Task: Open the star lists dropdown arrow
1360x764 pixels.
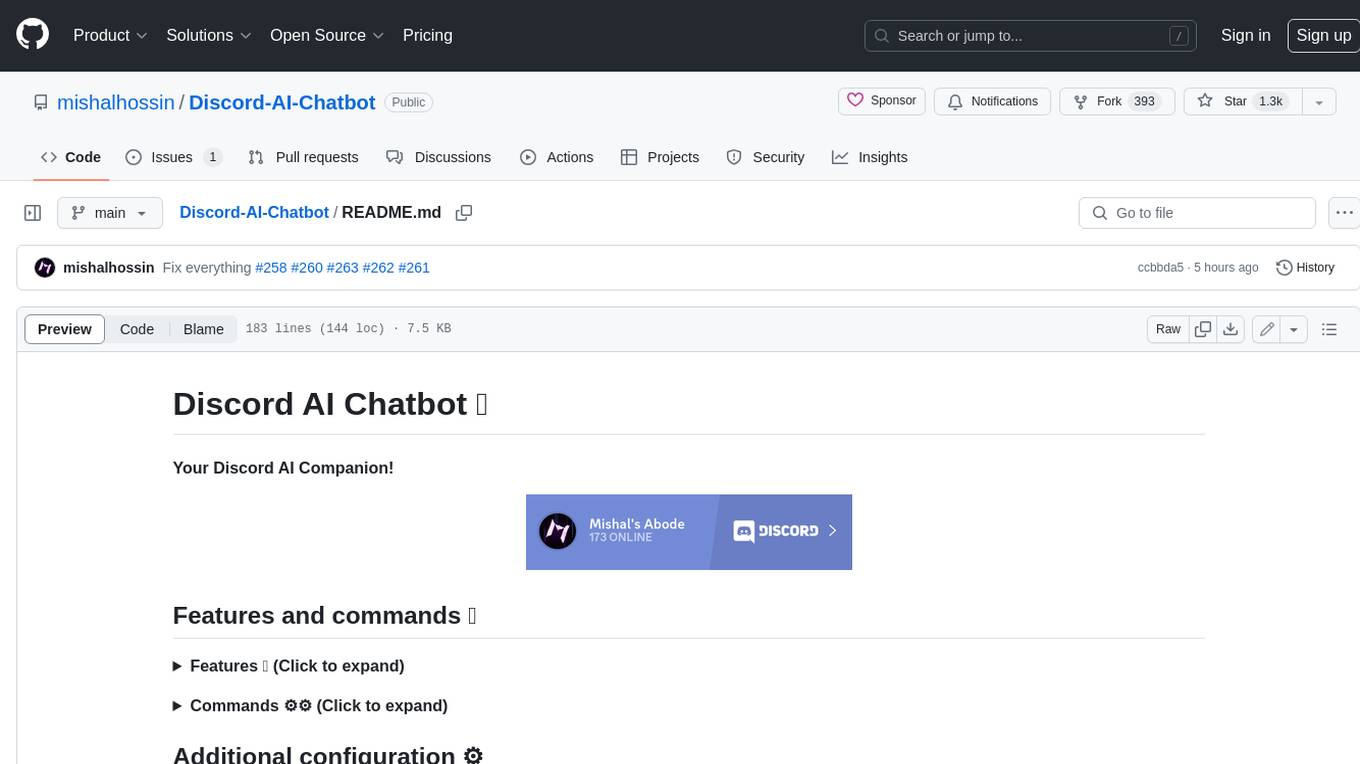Action: point(1319,101)
